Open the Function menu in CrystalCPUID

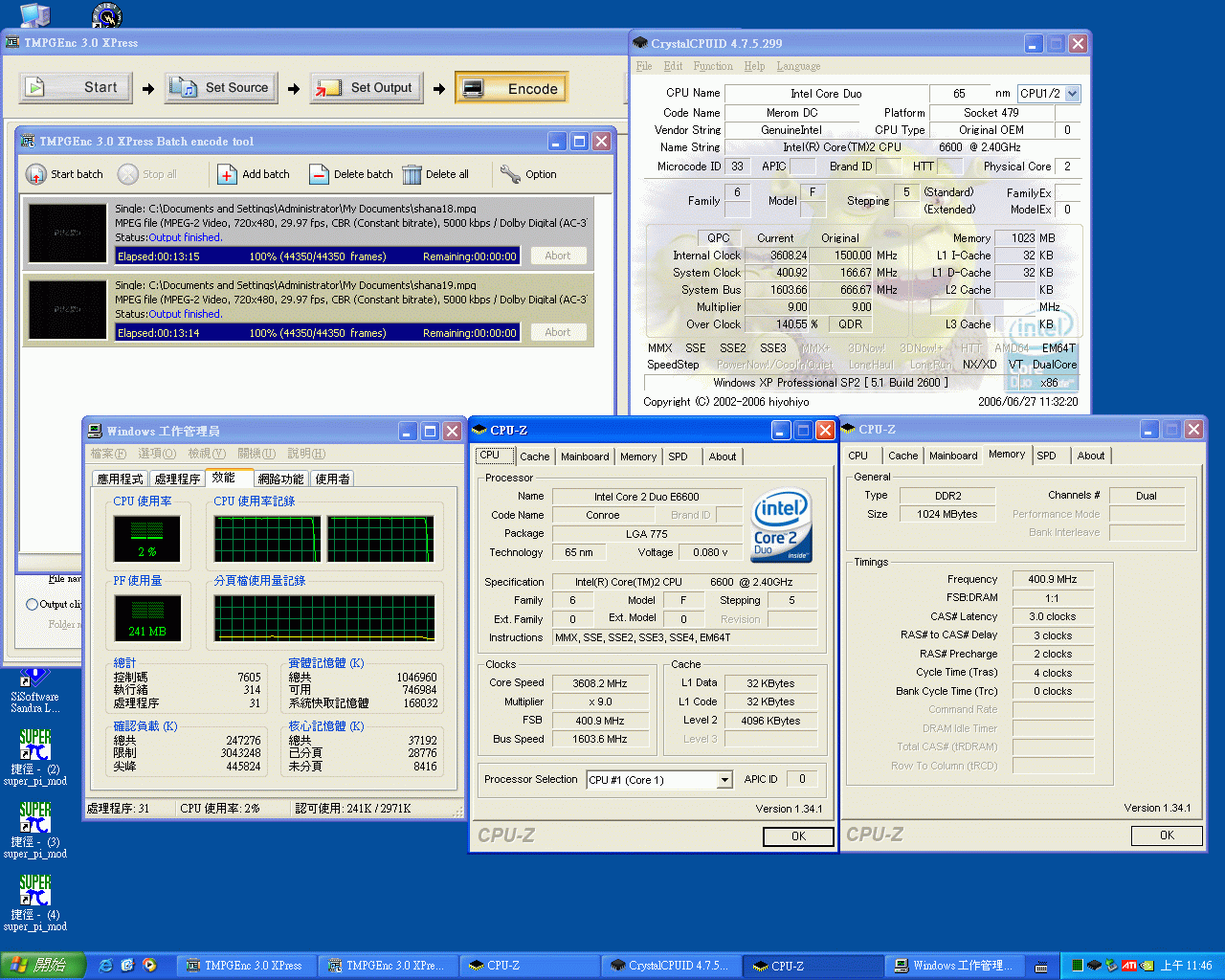(713, 66)
